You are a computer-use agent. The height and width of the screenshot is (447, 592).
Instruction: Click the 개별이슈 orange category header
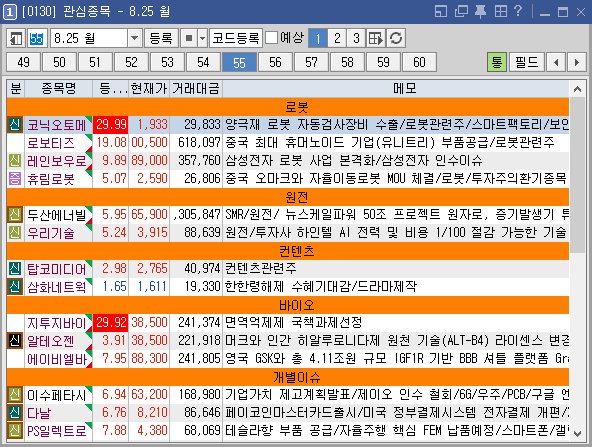(288, 377)
